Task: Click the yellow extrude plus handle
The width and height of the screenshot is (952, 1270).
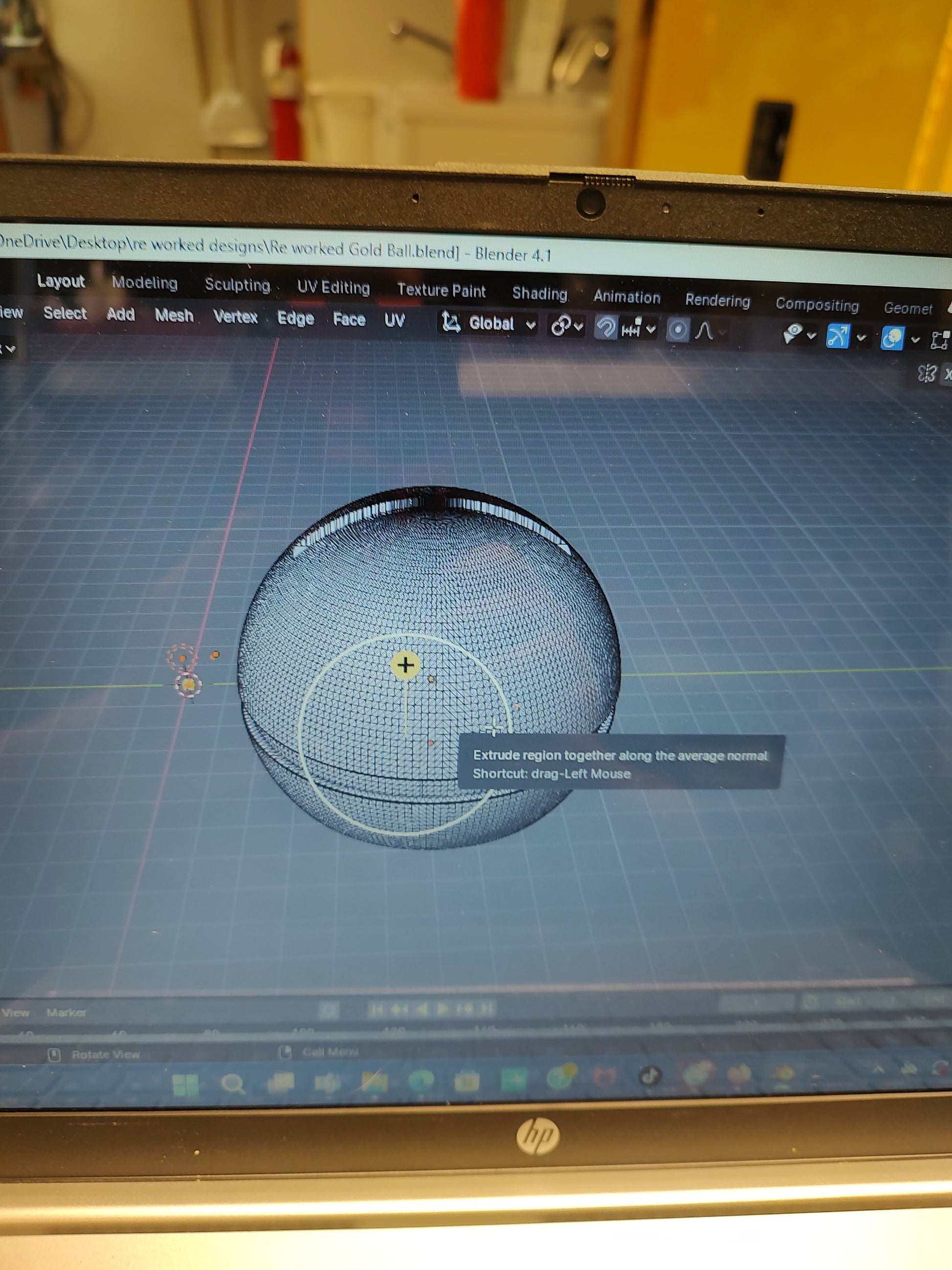Action: point(406,665)
